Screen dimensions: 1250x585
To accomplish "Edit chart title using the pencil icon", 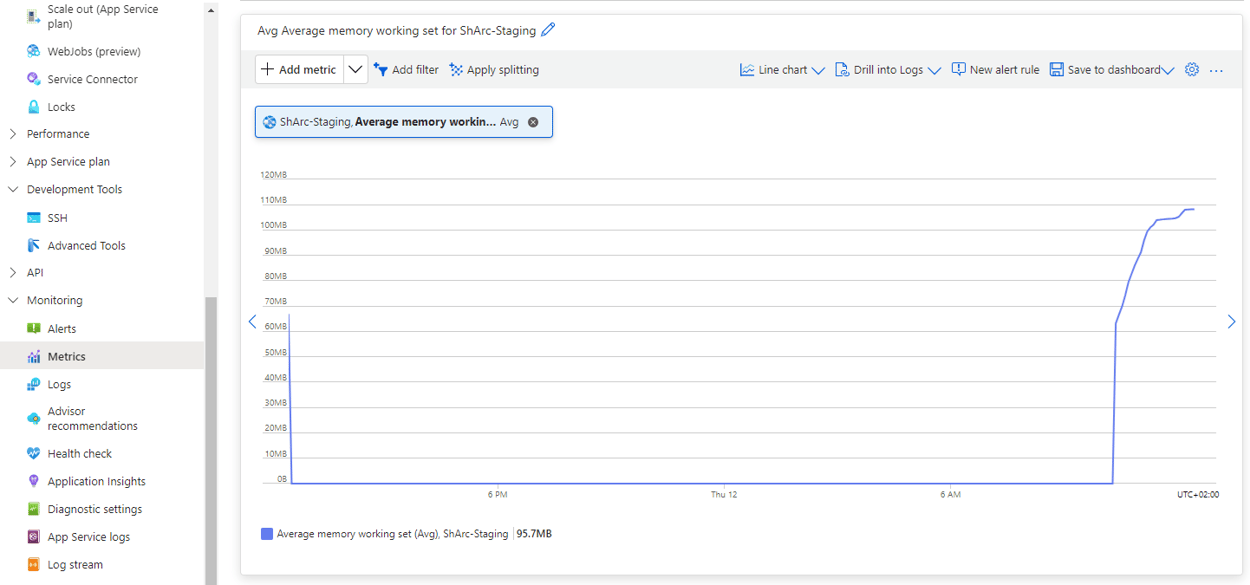I will pos(548,30).
